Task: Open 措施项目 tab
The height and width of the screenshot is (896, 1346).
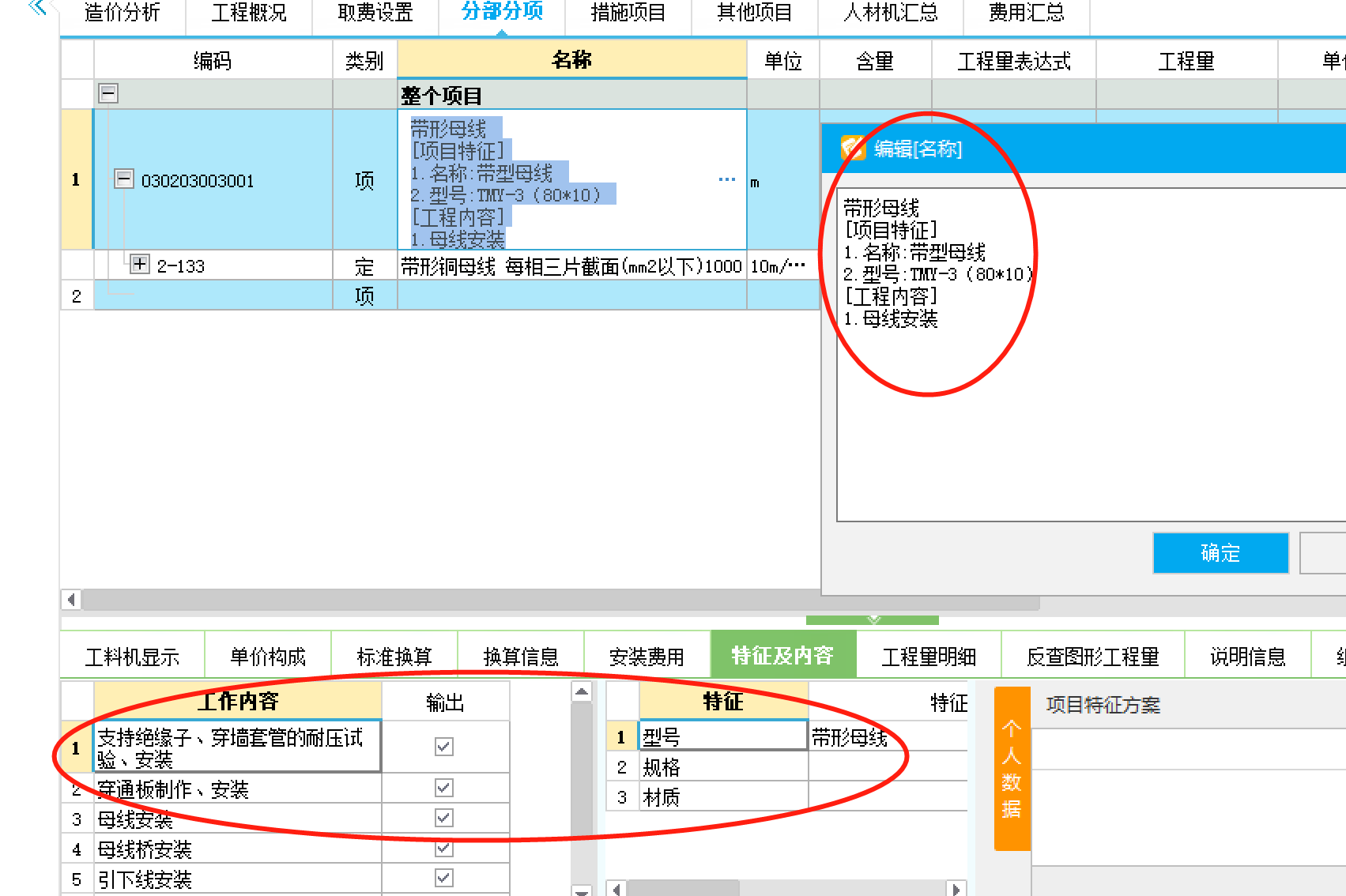Action: pos(628,13)
